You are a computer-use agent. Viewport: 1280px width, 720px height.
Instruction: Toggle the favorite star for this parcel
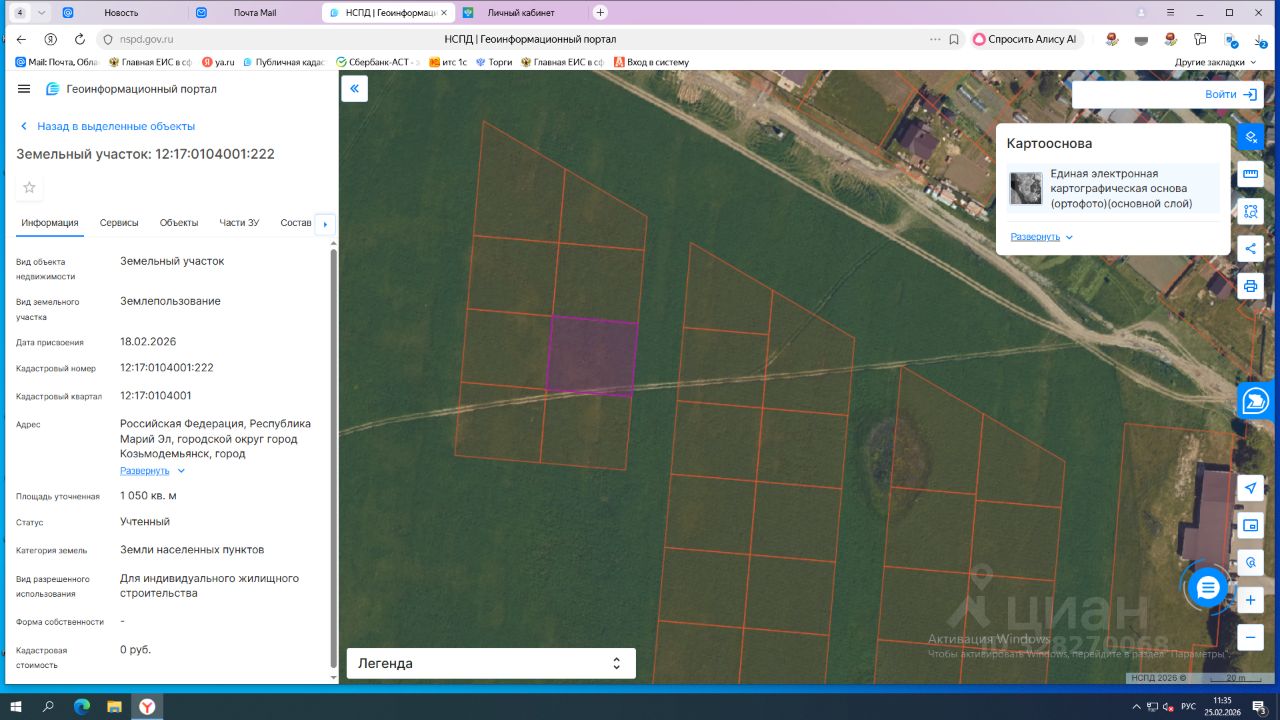(x=29, y=187)
